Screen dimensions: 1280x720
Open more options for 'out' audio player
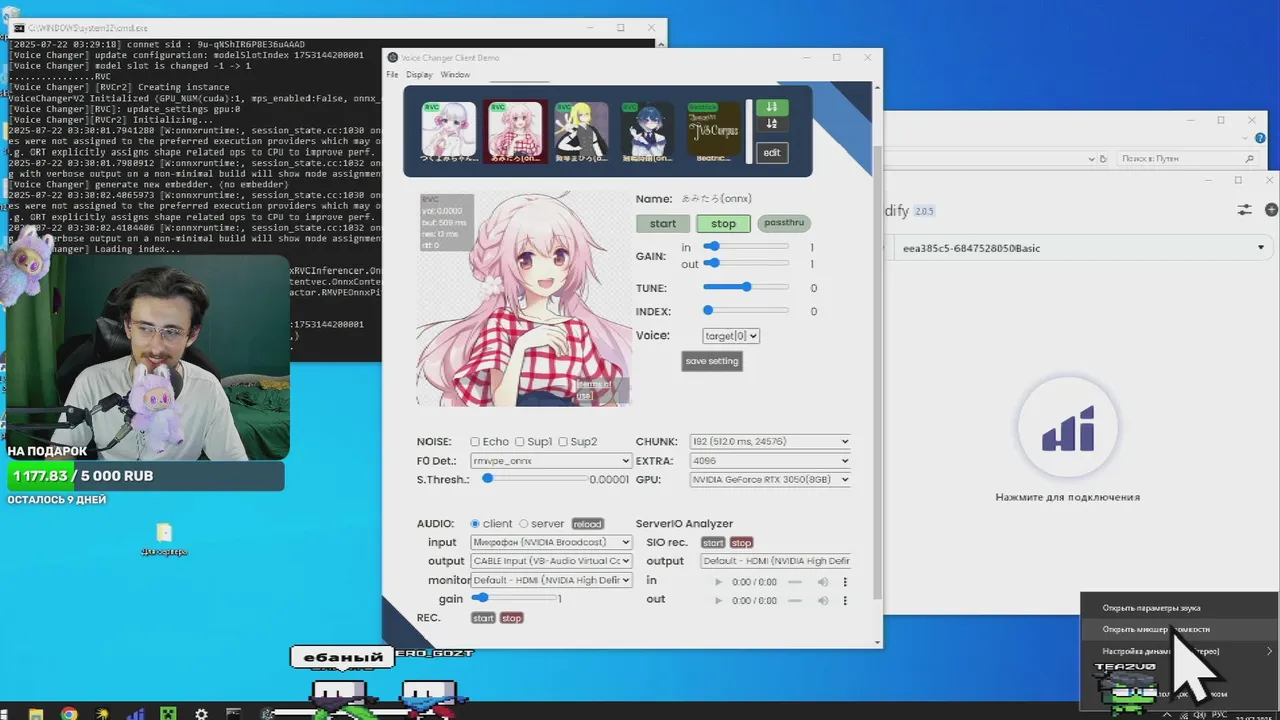845,600
